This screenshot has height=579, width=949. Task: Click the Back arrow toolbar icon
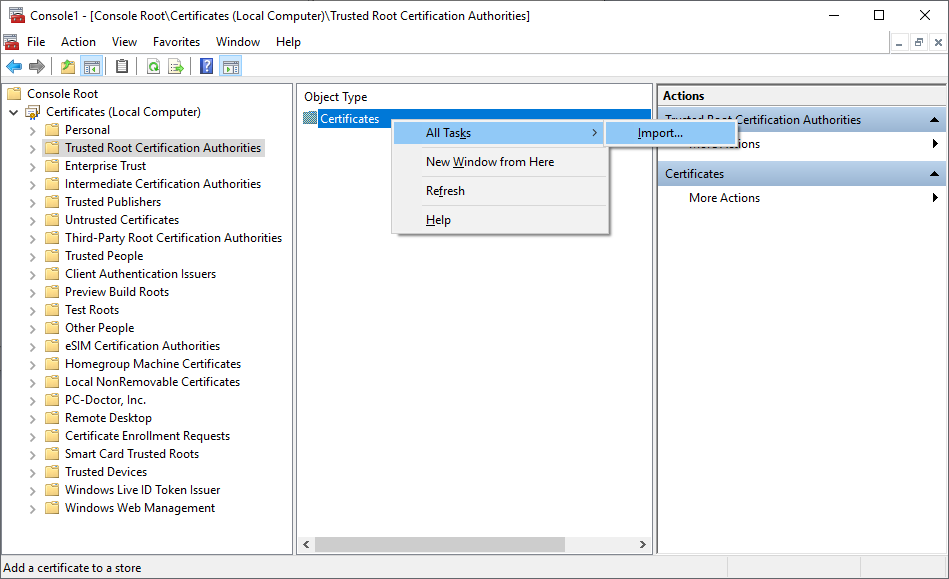(x=14, y=67)
